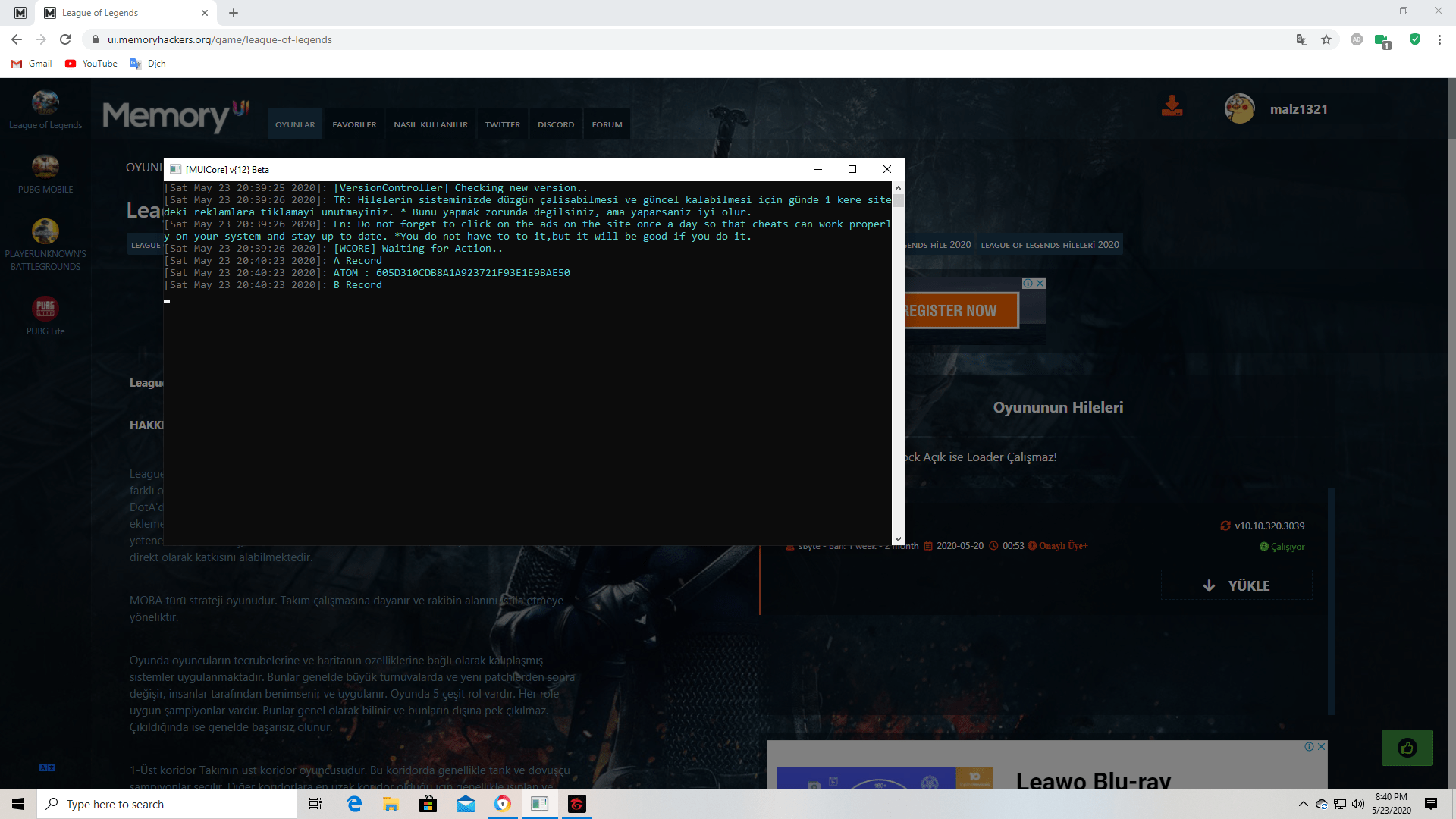Open the Chrome three-dot menu
The width and height of the screenshot is (1456, 819).
(1439, 39)
